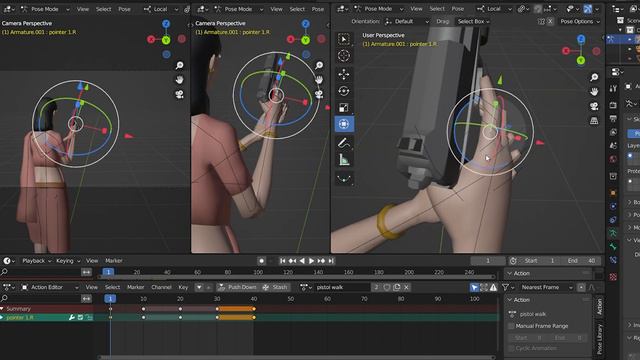Image resolution: width=640 pixels, height=360 pixels.
Task: Create new action copy icon beside pistol walk
Action: pos(396,287)
